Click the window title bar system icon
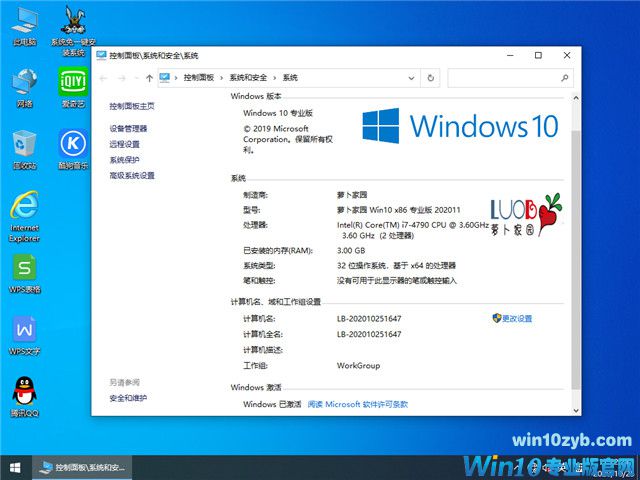Image resolution: width=640 pixels, height=480 pixels. point(101,55)
